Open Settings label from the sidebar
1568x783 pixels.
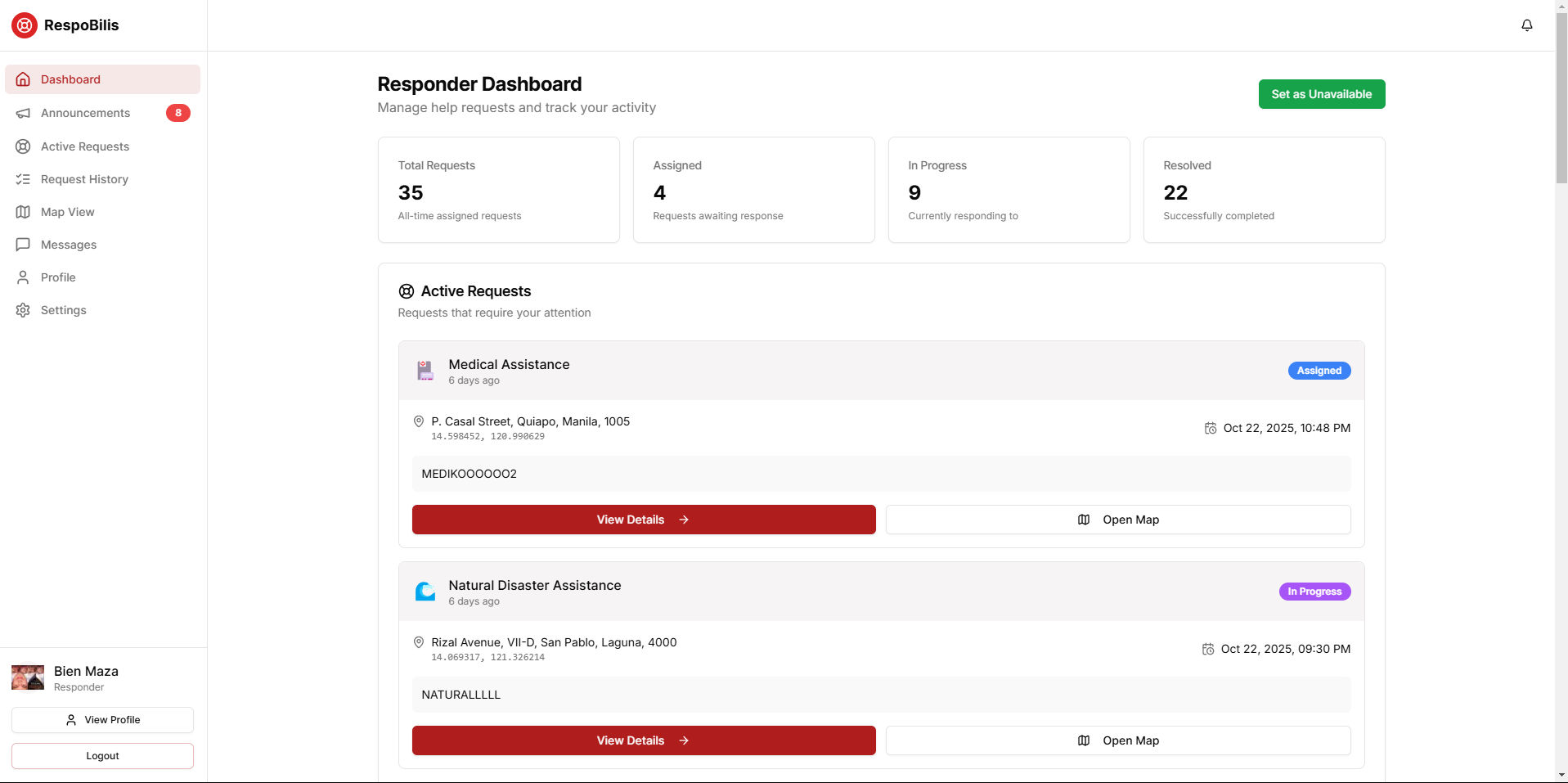(64, 310)
